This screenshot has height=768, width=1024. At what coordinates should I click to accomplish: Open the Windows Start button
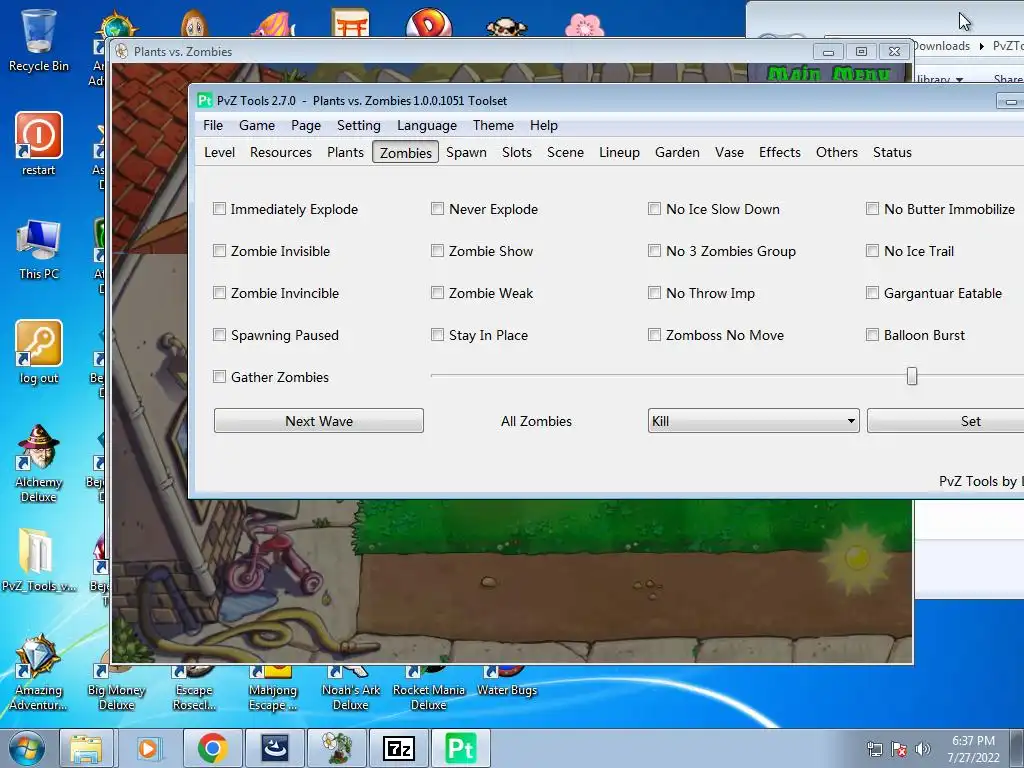(x=27, y=748)
